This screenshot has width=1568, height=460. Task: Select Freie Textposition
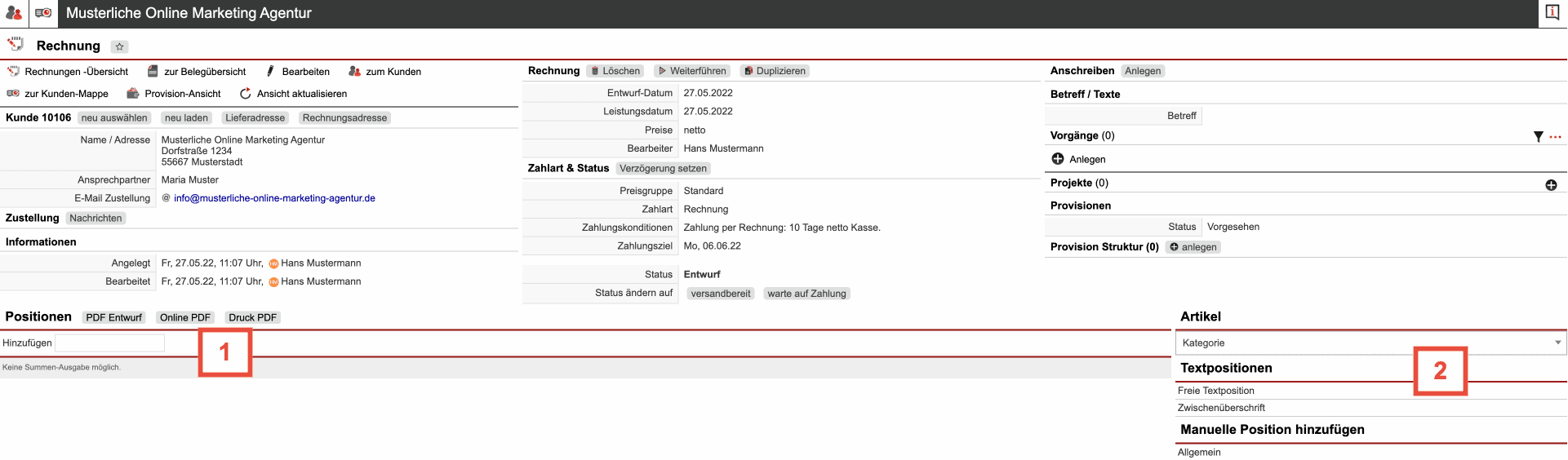(x=1215, y=391)
